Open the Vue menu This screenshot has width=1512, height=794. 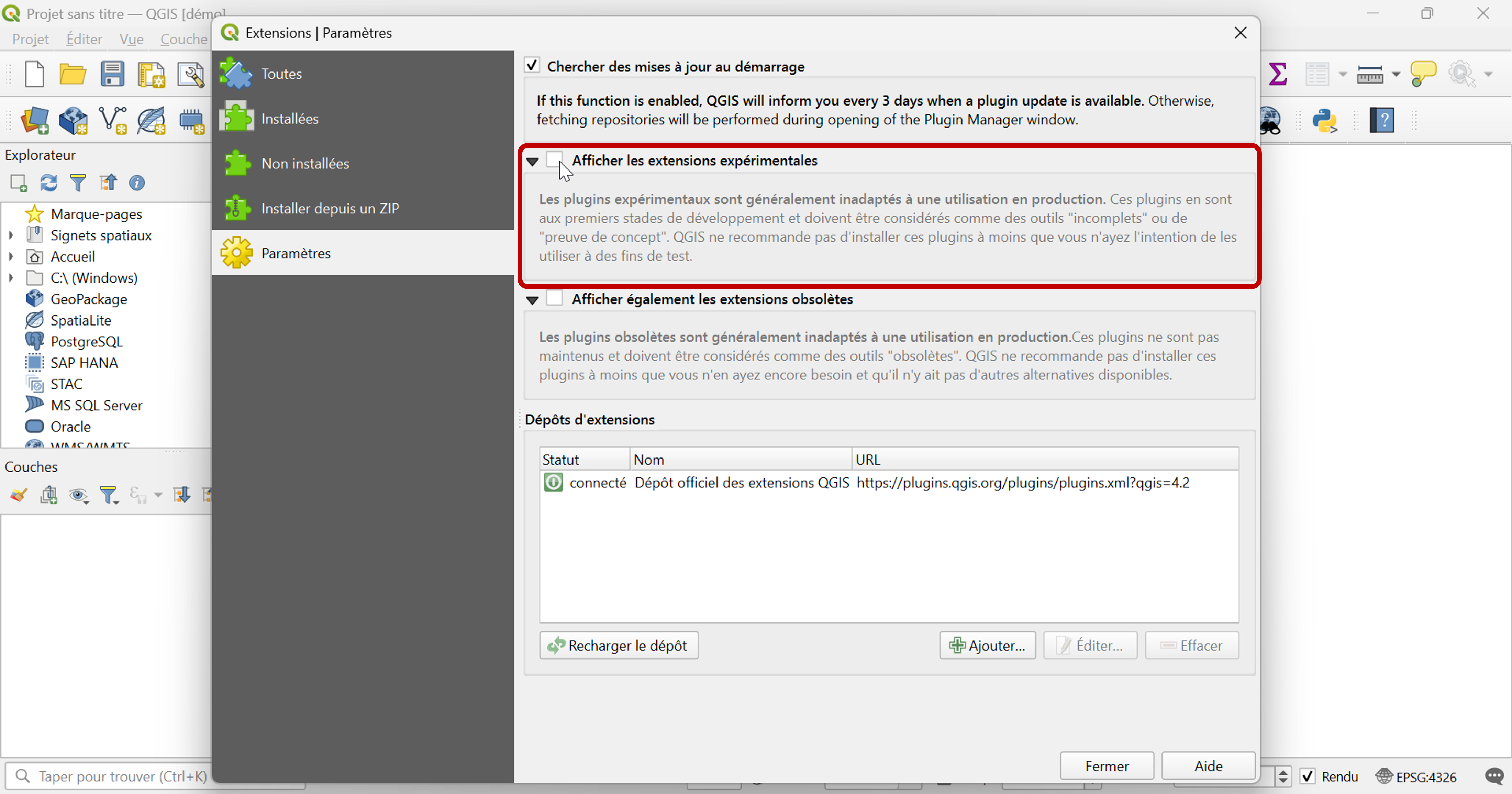pyautogui.click(x=131, y=39)
